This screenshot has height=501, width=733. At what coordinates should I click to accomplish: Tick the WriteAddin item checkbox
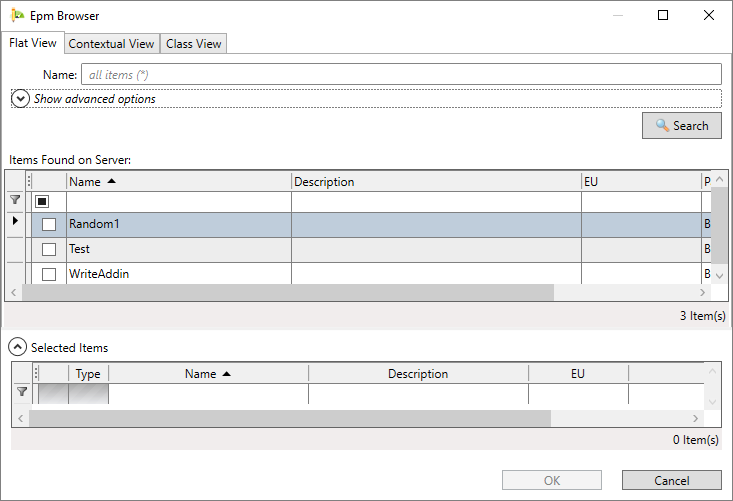(x=49, y=274)
